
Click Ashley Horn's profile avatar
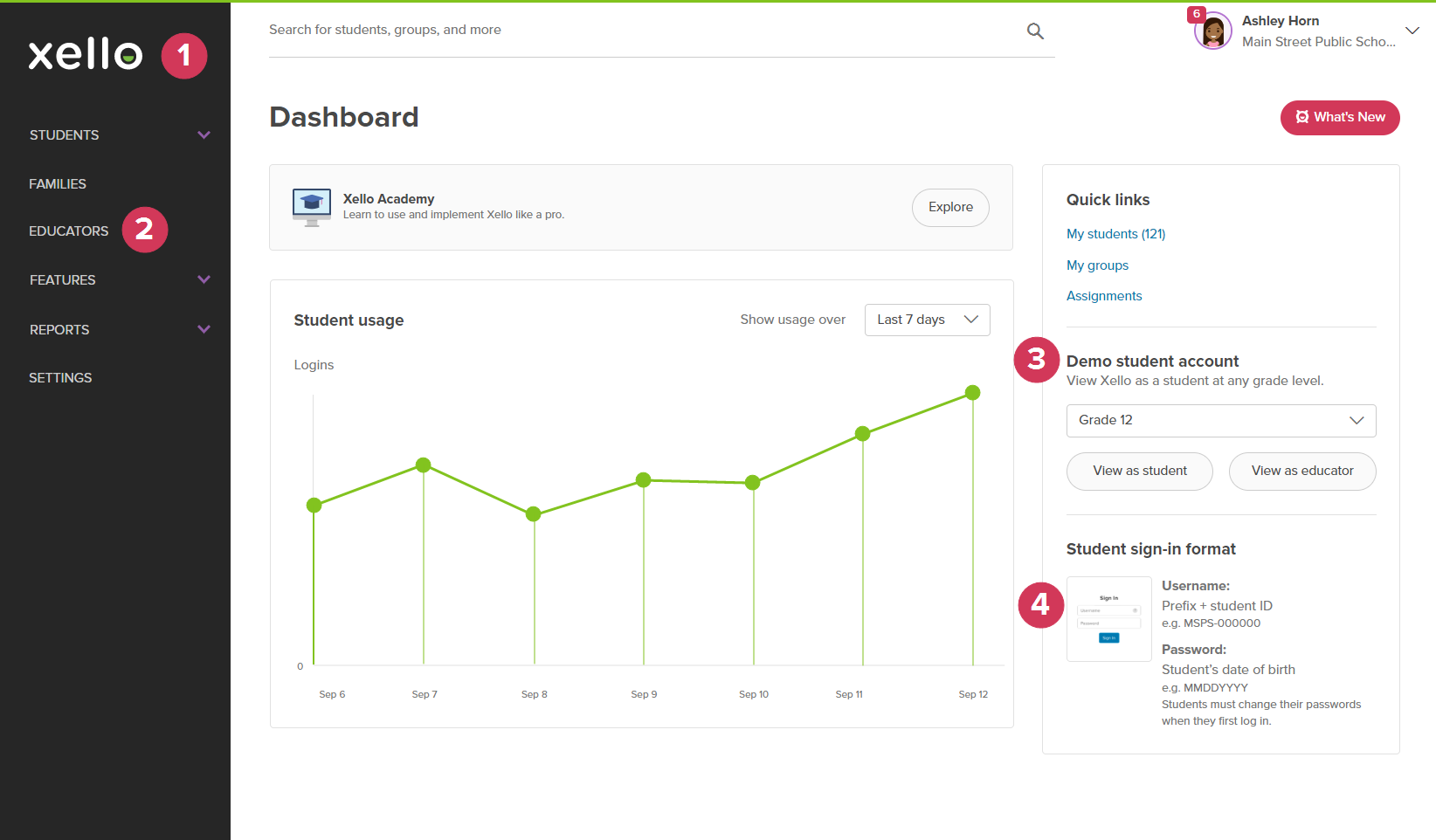[x=1212, y=31]
